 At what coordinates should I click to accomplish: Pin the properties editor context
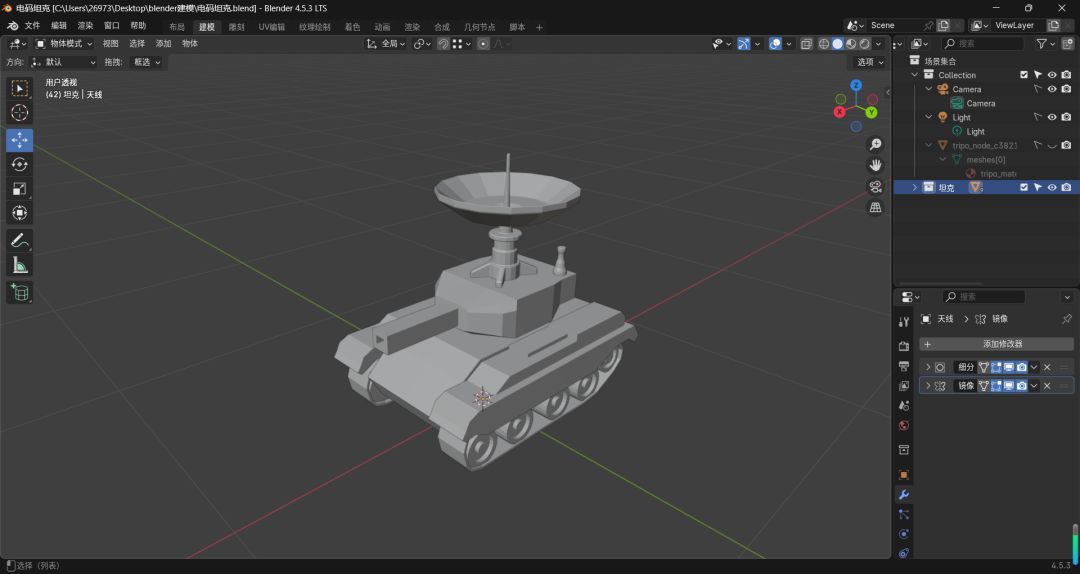tap(1067, 318)
